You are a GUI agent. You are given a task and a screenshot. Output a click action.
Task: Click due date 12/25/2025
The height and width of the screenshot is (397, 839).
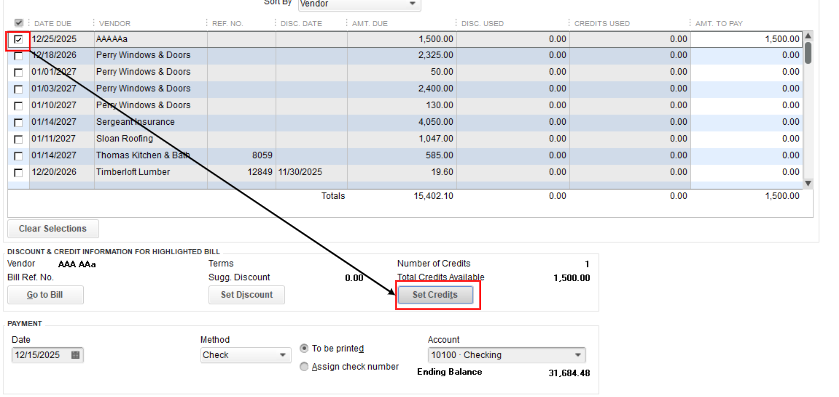pyautogui.click(x=54, y=39)
